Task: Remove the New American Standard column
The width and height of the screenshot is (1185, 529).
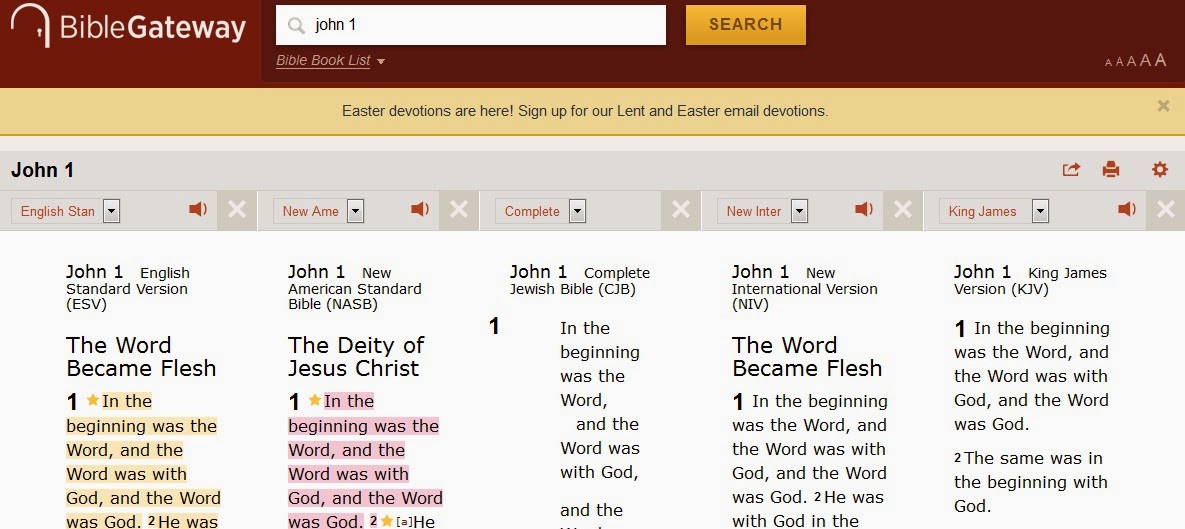Action: [x=459, y=210]
